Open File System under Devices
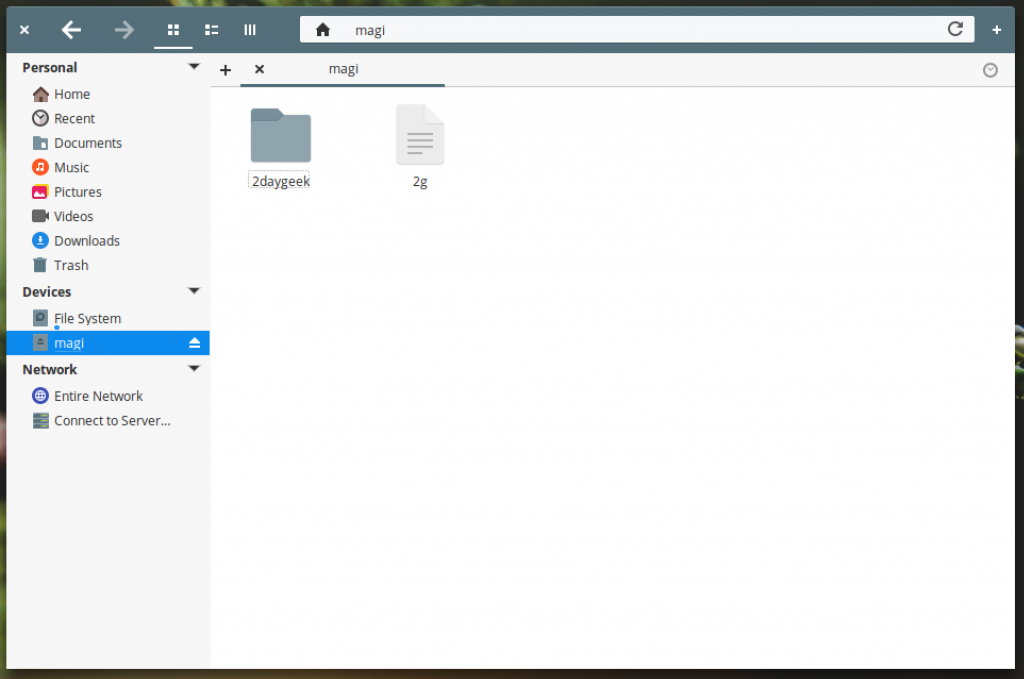Screen dimensions: 1024x679 88,317
